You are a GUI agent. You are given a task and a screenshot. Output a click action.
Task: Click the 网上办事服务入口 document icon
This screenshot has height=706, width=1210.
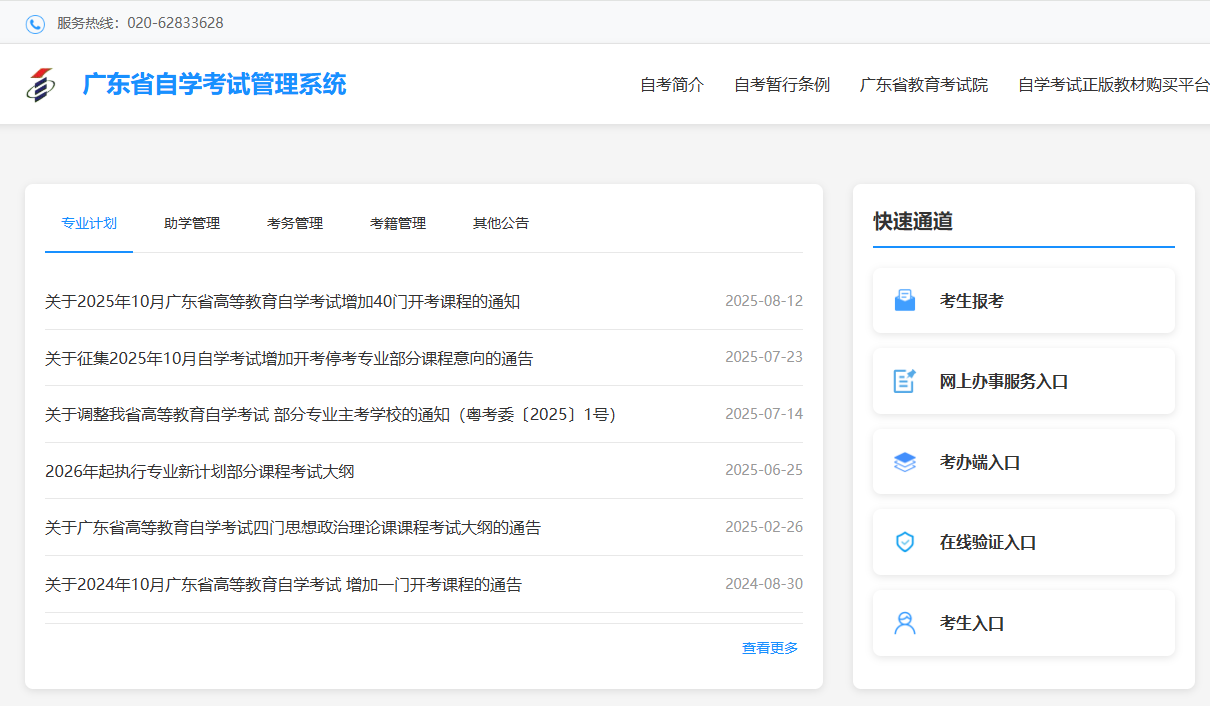pyautogui.click(x=904, y=381)
